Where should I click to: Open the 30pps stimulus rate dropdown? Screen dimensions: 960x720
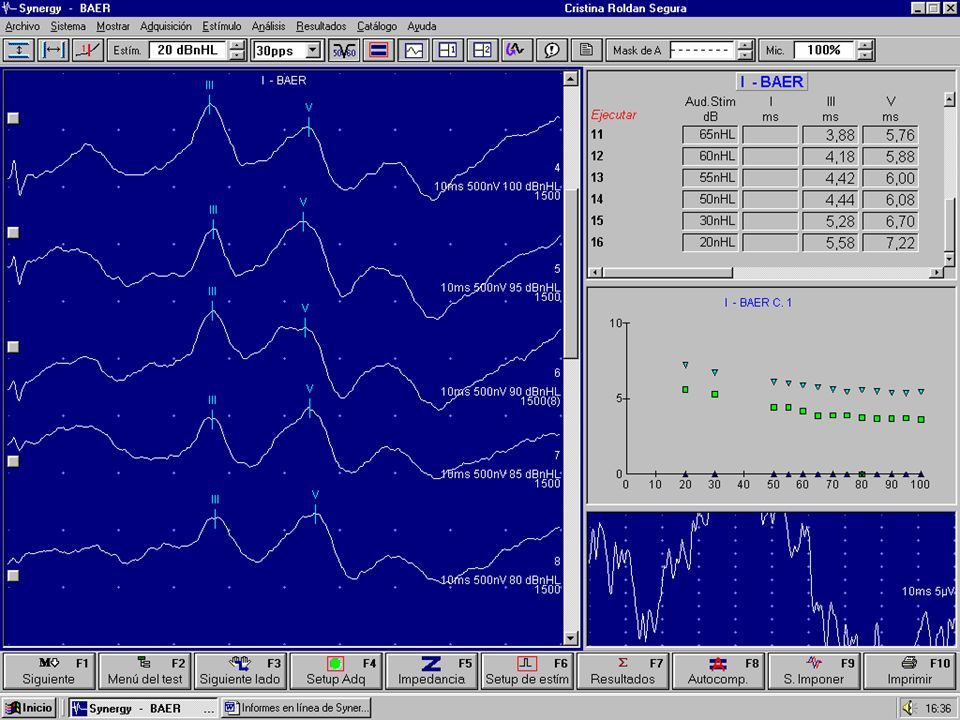point(313,50)
